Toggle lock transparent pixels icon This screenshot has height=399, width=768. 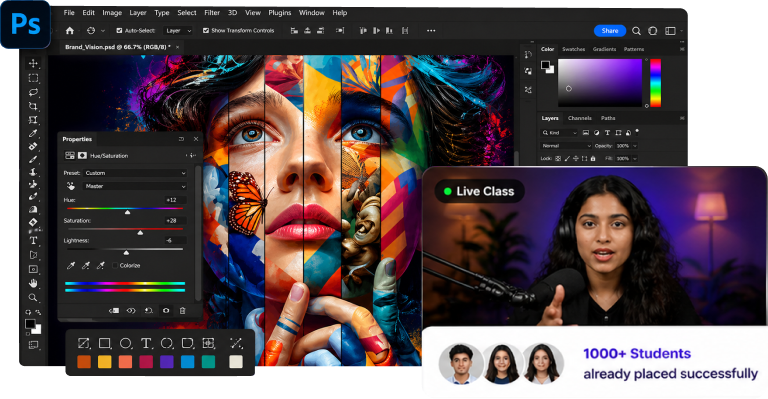(x=558, y=159)
